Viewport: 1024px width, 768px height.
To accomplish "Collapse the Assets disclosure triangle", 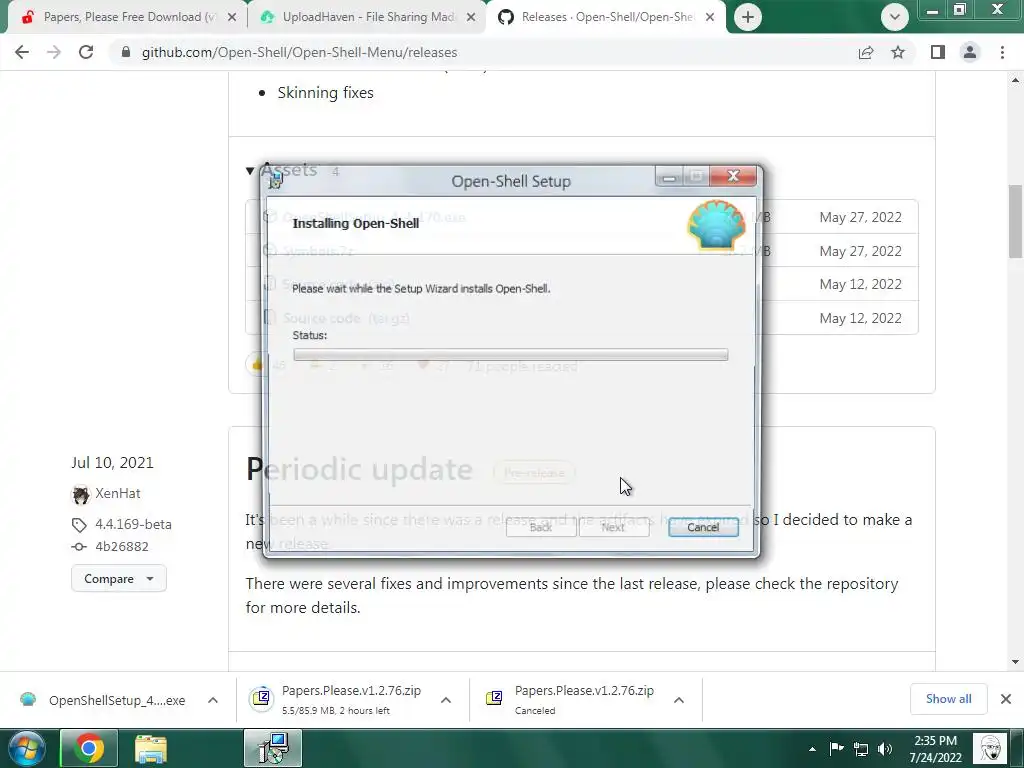I will tap(249, 171).
